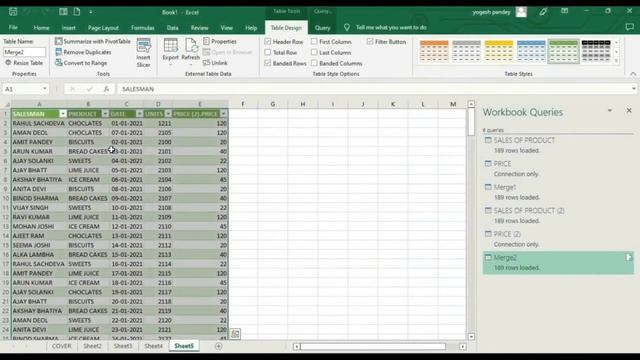Switch to COVER sheet tab
Viewport: 640px width, 360px height.
(62, 346)
